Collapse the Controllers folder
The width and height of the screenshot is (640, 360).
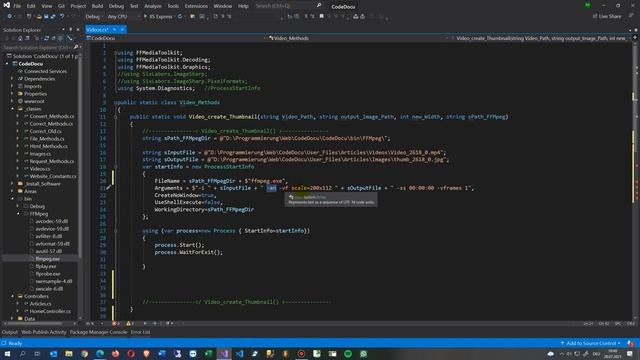12,296
